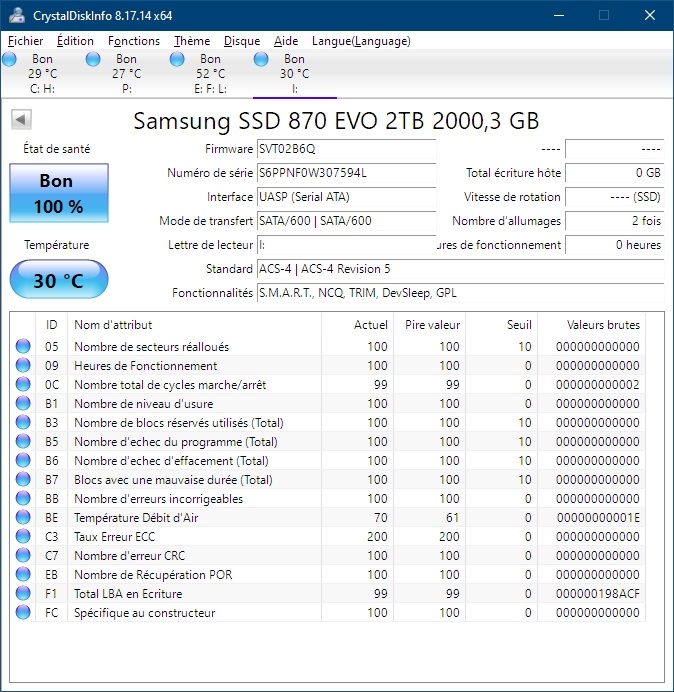The image size is (674, 692).
Task: Click status icon of attribute F1 row
Action: [23, 593]
